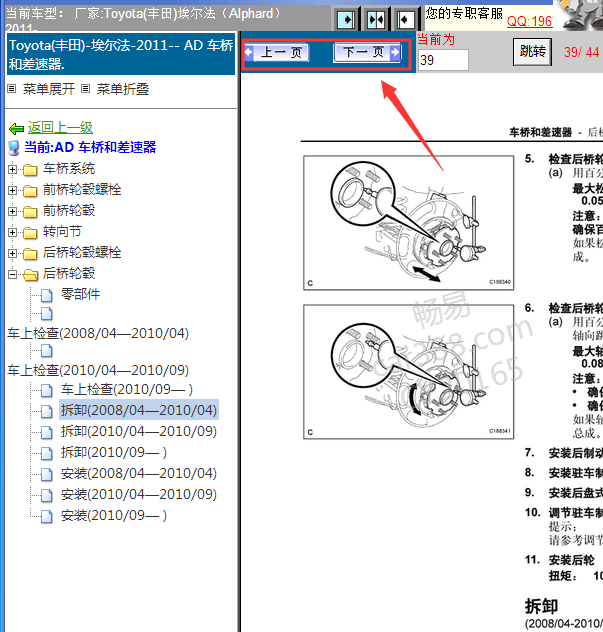This screenshot has width=603, height=632.
Task: Open the QQ:196 customer service link
Action: coord(529,21)
